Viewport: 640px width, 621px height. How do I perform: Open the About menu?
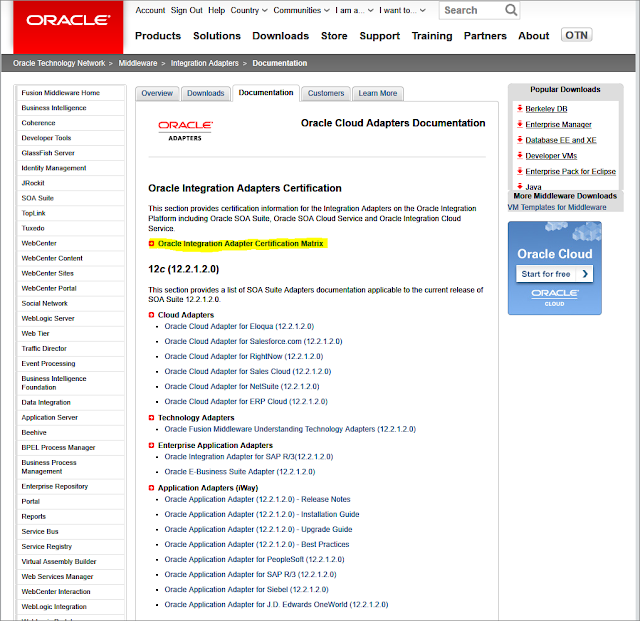533,36
